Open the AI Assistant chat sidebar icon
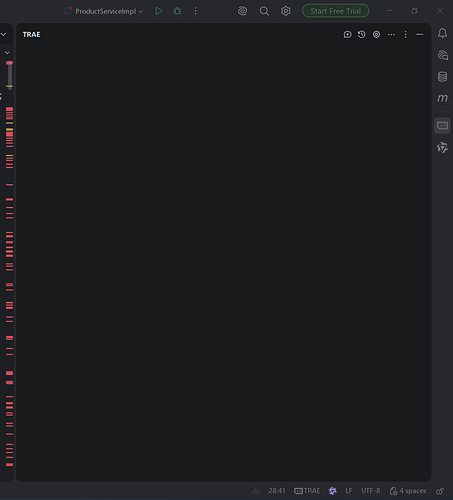 click(442, 55)
